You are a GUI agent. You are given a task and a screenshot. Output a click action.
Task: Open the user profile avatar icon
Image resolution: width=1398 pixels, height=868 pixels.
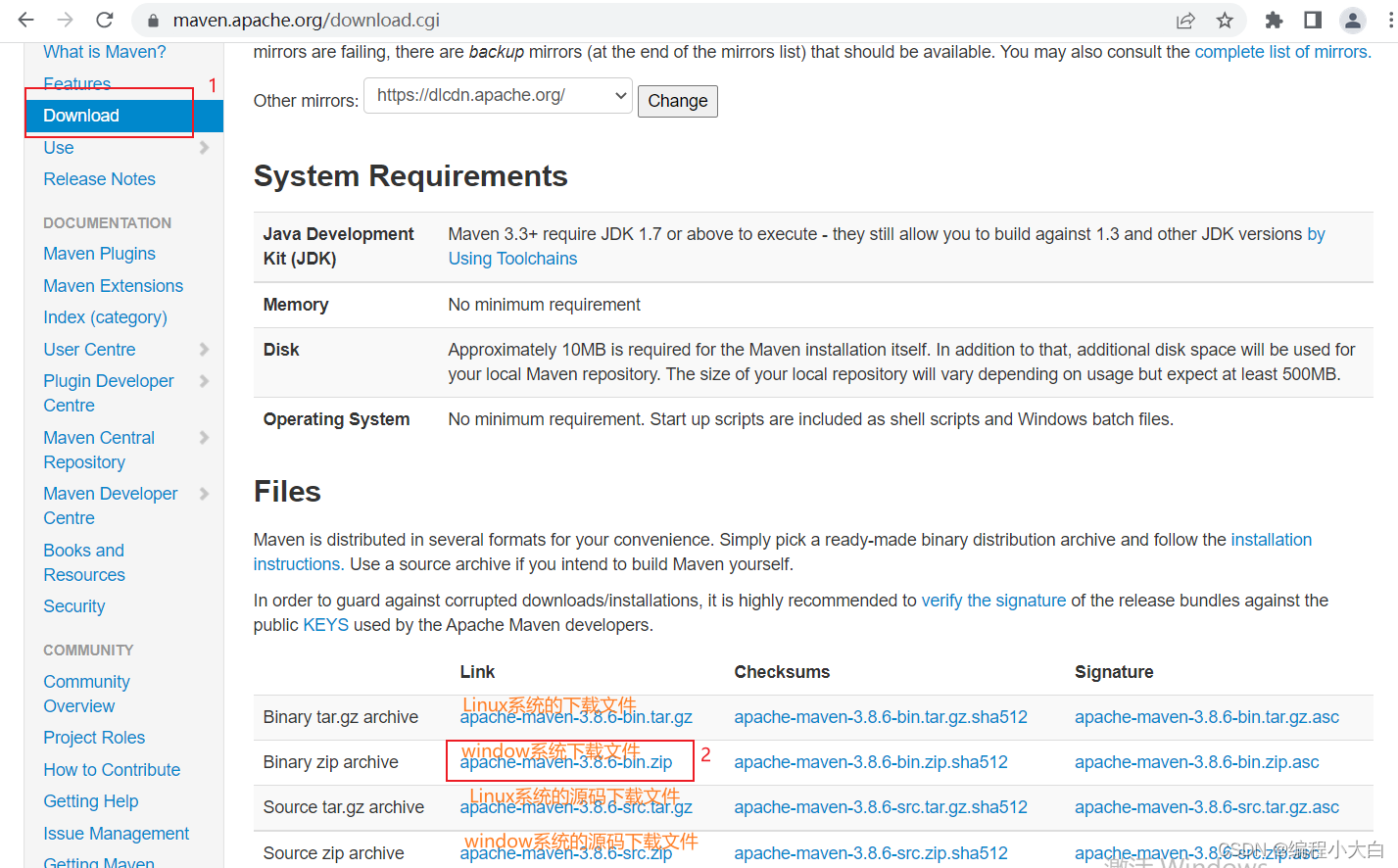1353,20
